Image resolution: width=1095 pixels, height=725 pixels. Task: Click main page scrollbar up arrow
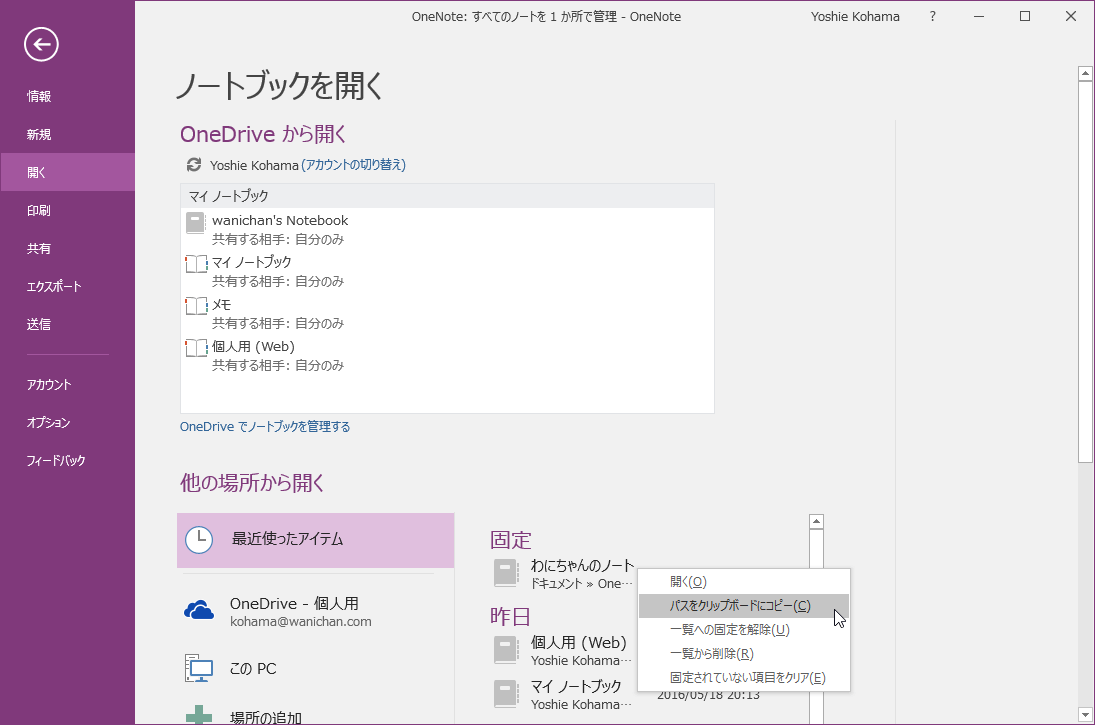coord(1085,73)
